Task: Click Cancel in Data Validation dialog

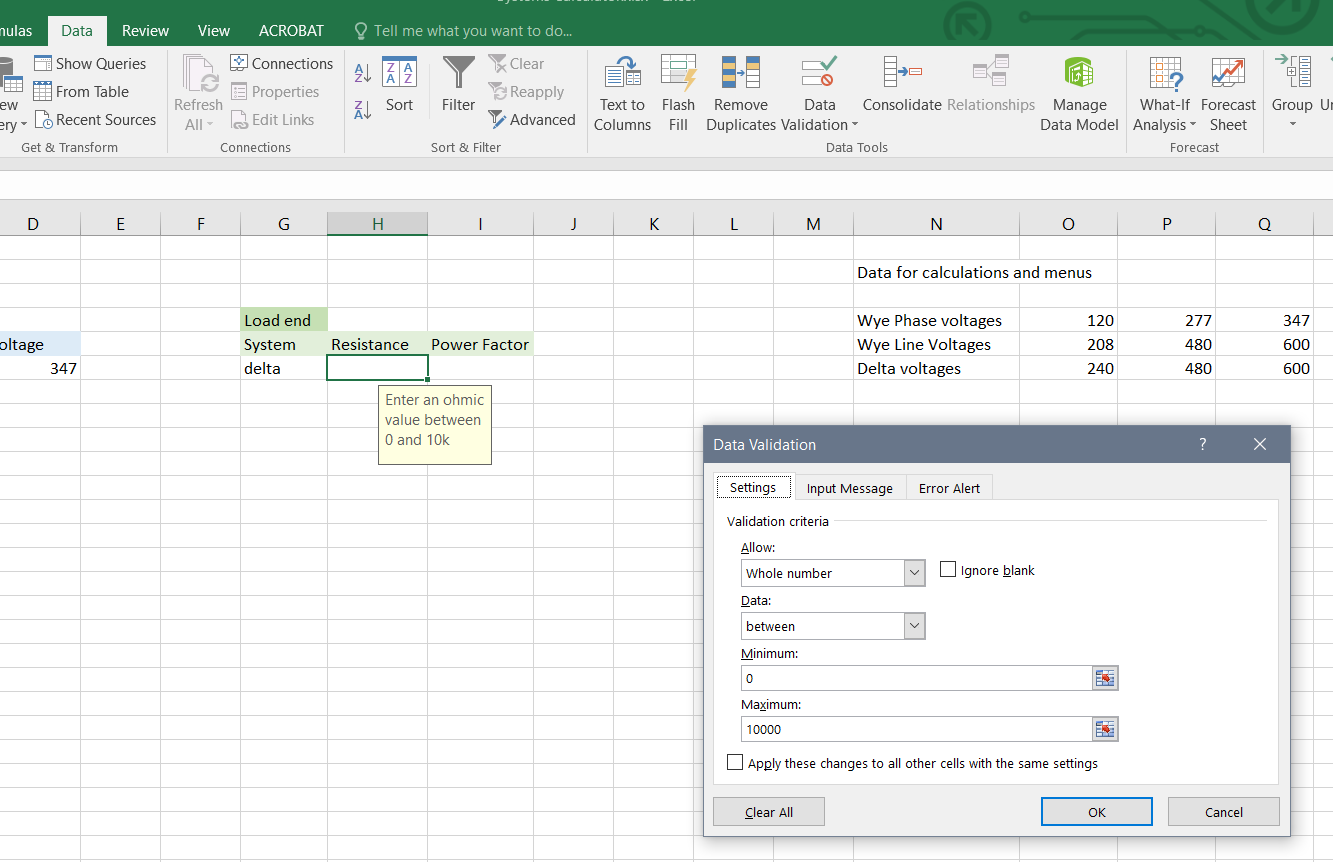Action: click(1224, 812)
